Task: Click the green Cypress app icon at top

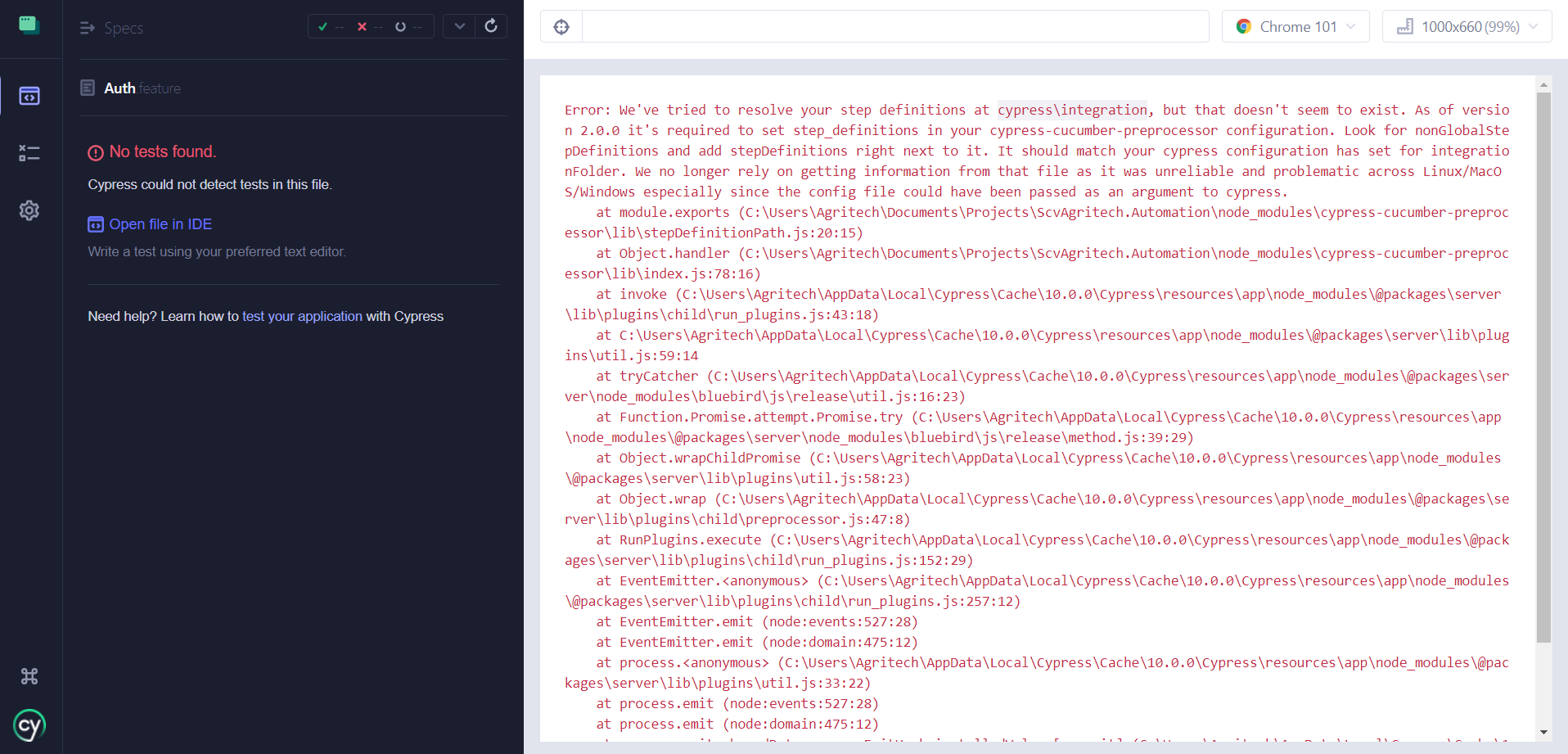Action: tap(29, 25)
